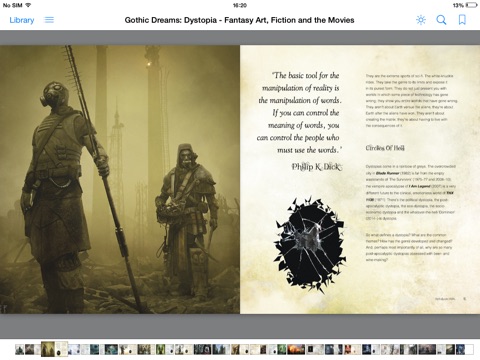
Task: Jump to the first thumbnail in page strip
Action: [19, 349]
